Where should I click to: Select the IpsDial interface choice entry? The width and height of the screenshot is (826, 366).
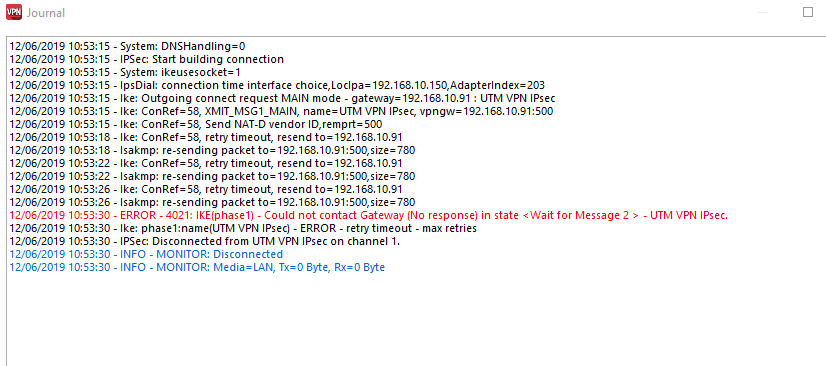tap(277, 85)
